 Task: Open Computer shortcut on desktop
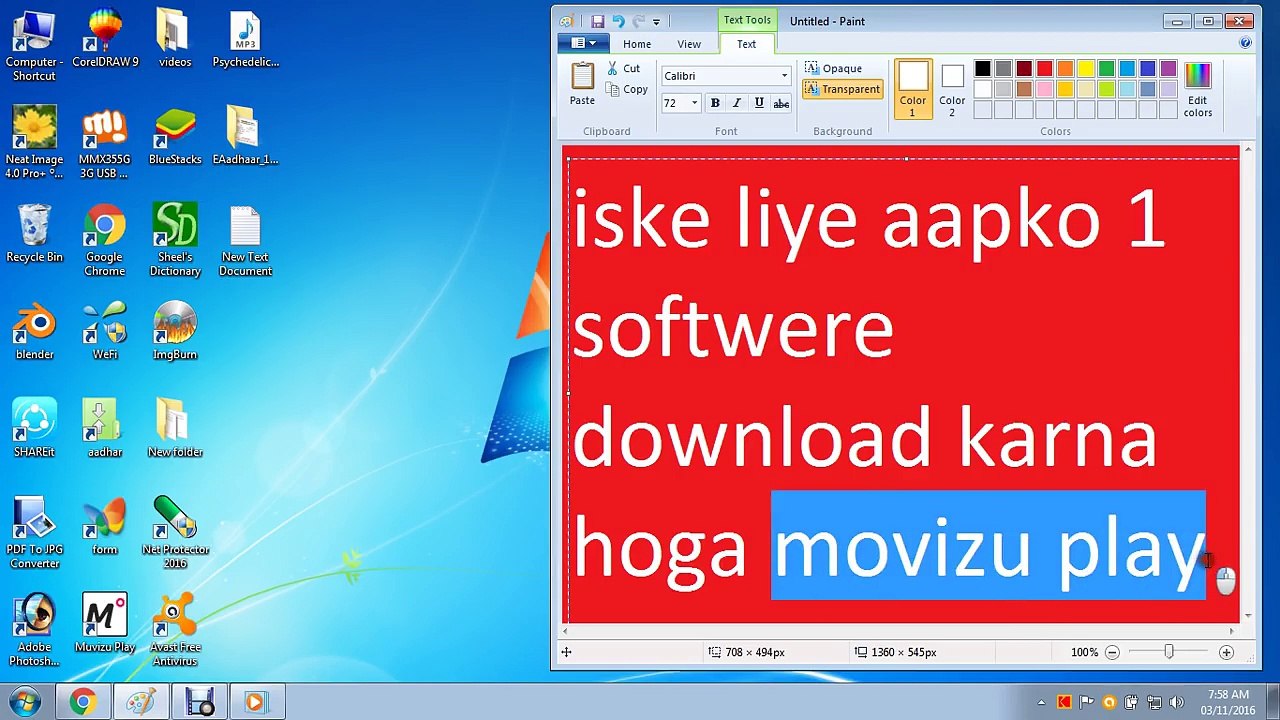click(34, 46)
